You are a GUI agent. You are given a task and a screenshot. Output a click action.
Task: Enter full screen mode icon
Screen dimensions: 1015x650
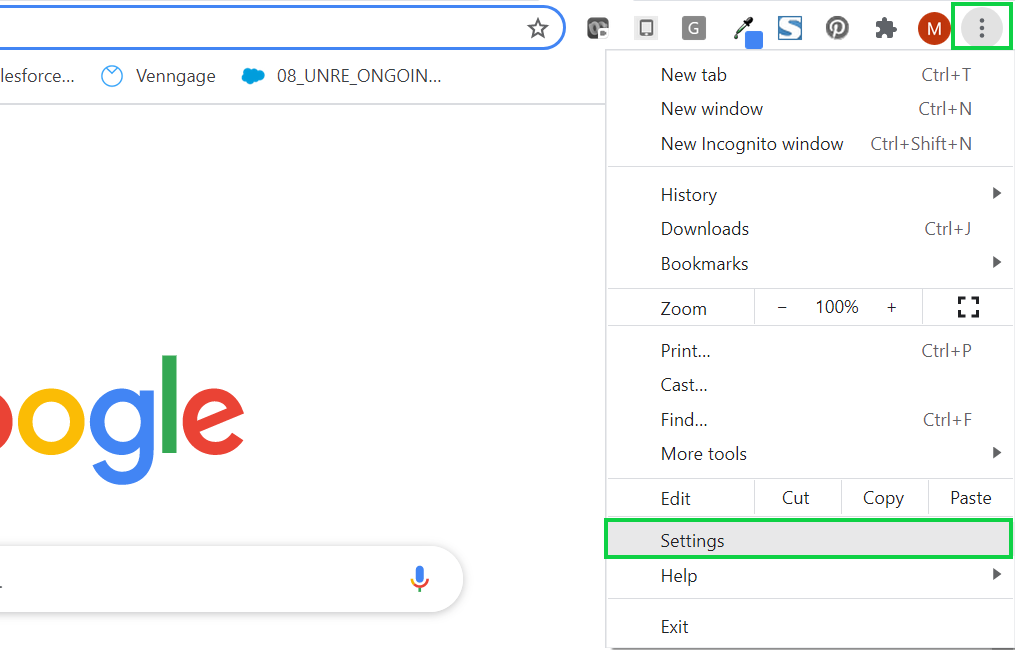pyautogui.click(x=968, y=307)
